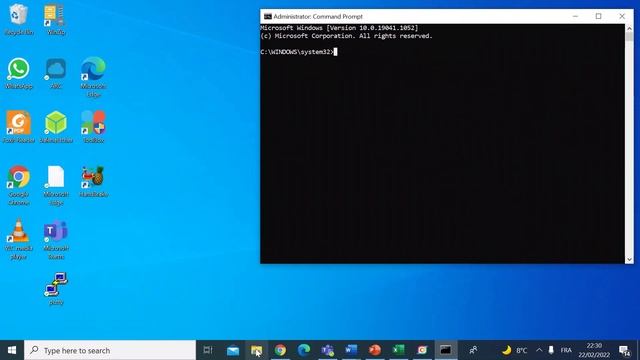The width and height of the screenshot is (640, 360).
Task: Minimize the Command Prompt window
Action: point(575,16)
